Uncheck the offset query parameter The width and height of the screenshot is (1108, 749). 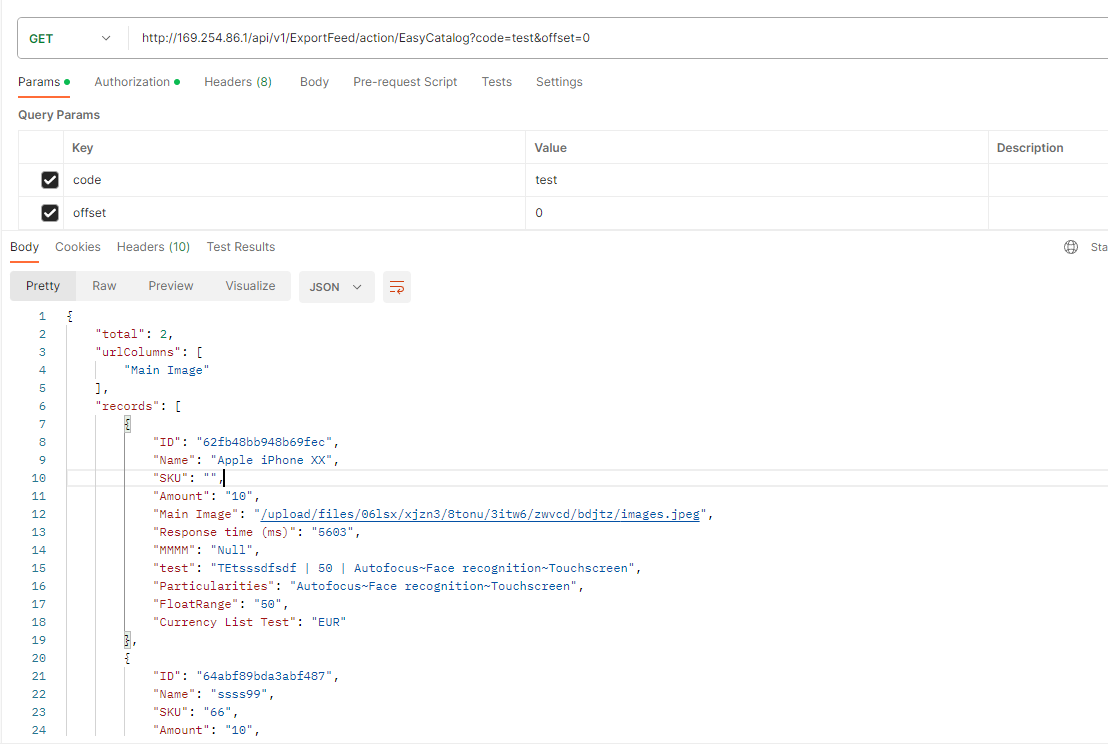click(x=50, y=212)
